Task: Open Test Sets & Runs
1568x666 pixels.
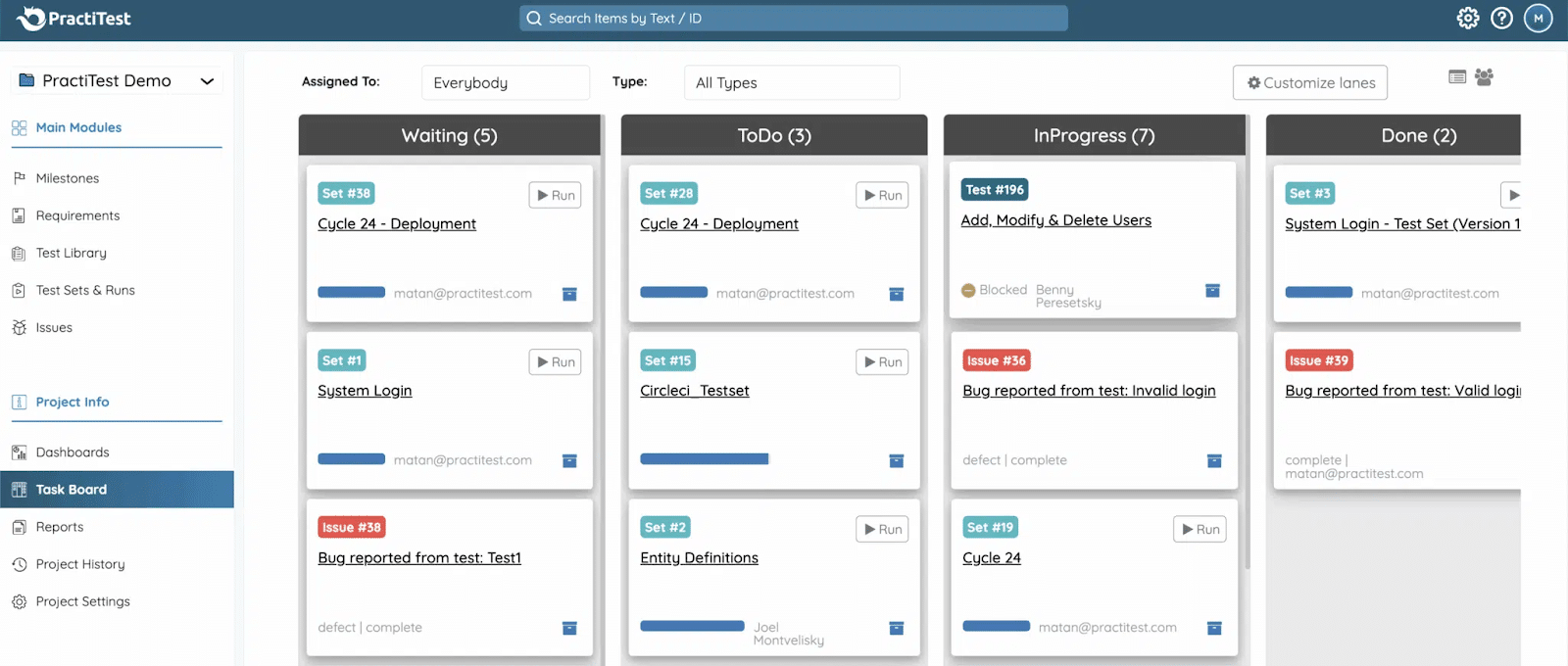Action: 85,290
